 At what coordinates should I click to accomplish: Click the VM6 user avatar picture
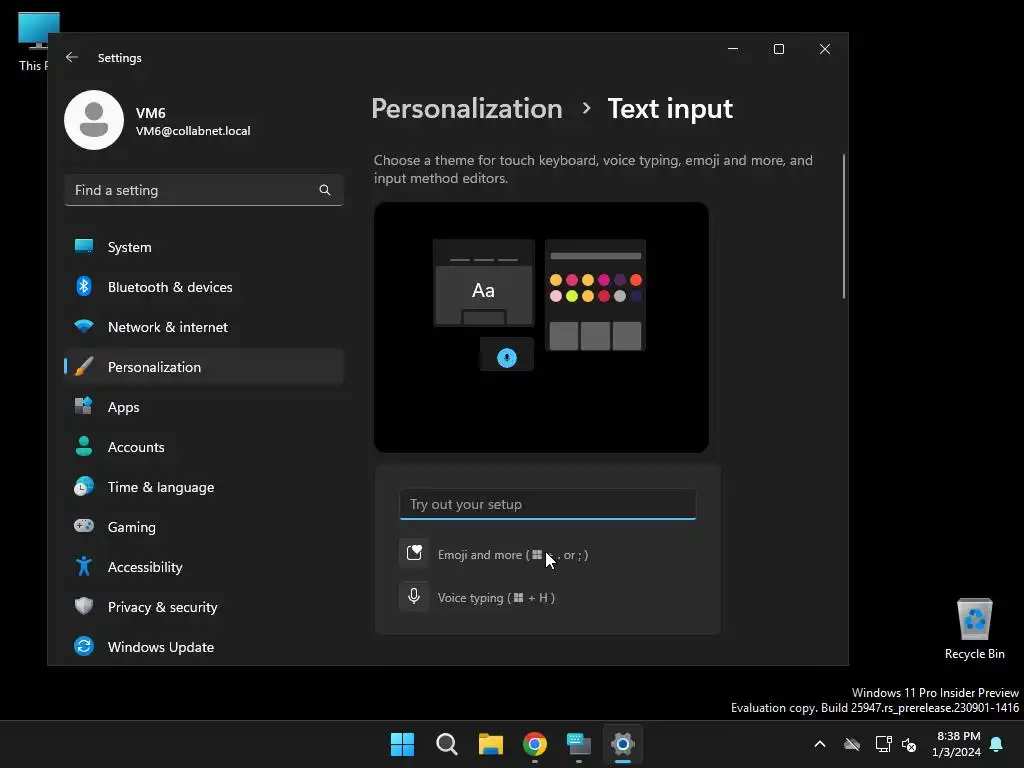coord(94,120)
